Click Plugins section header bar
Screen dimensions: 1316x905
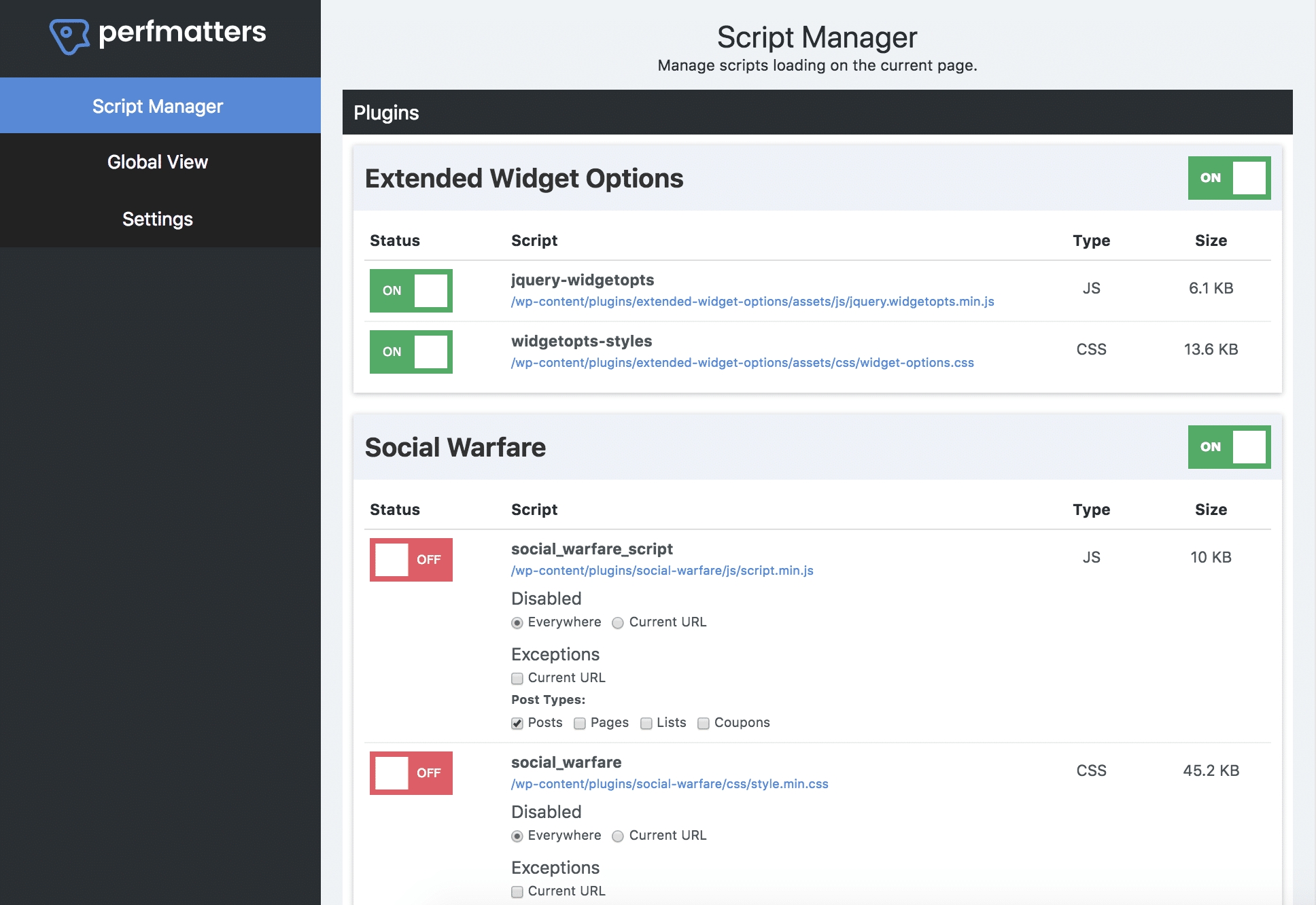click(817, 111)
